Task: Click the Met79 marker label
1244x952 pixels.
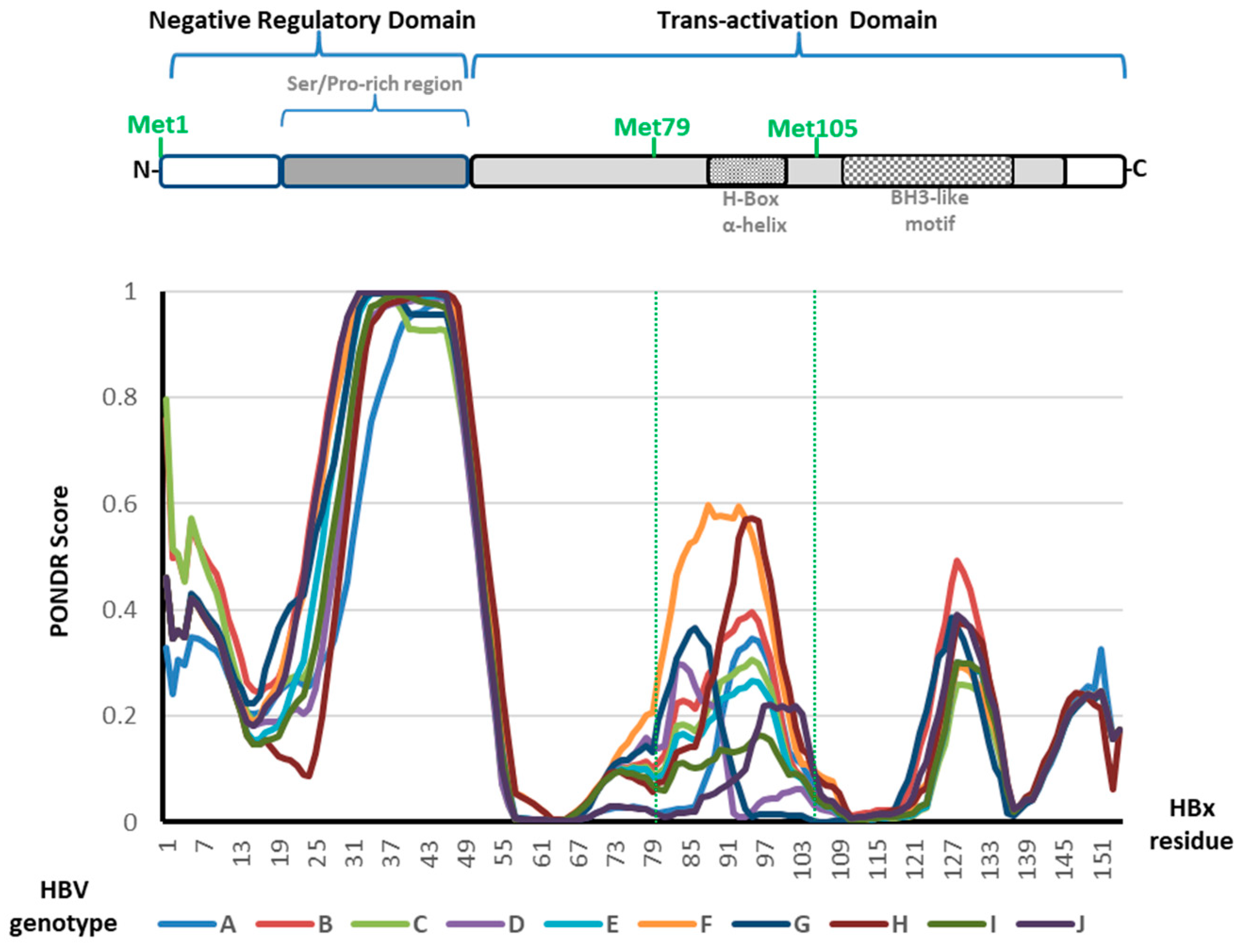Action: point(652,127)
